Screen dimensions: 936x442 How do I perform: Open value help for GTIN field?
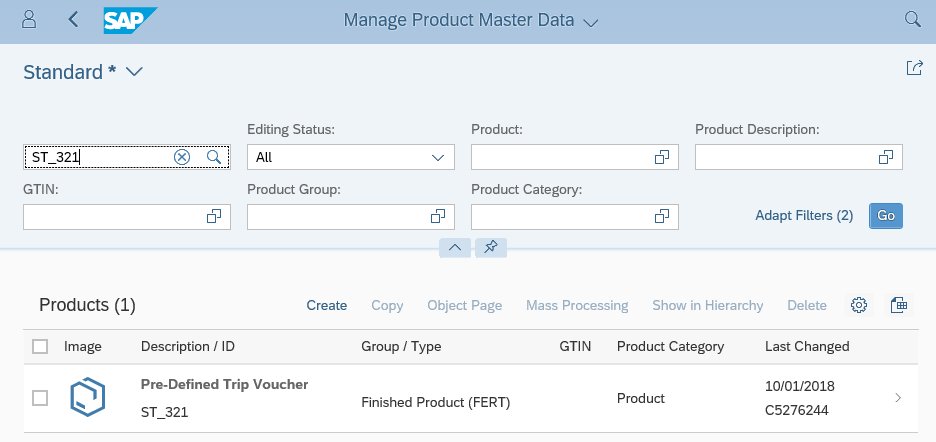(214, 217)
